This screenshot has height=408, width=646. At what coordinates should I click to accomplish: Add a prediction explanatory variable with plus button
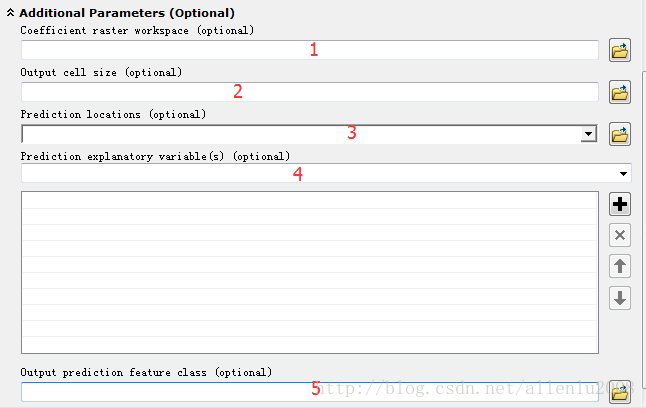click(x=620, y=204)
